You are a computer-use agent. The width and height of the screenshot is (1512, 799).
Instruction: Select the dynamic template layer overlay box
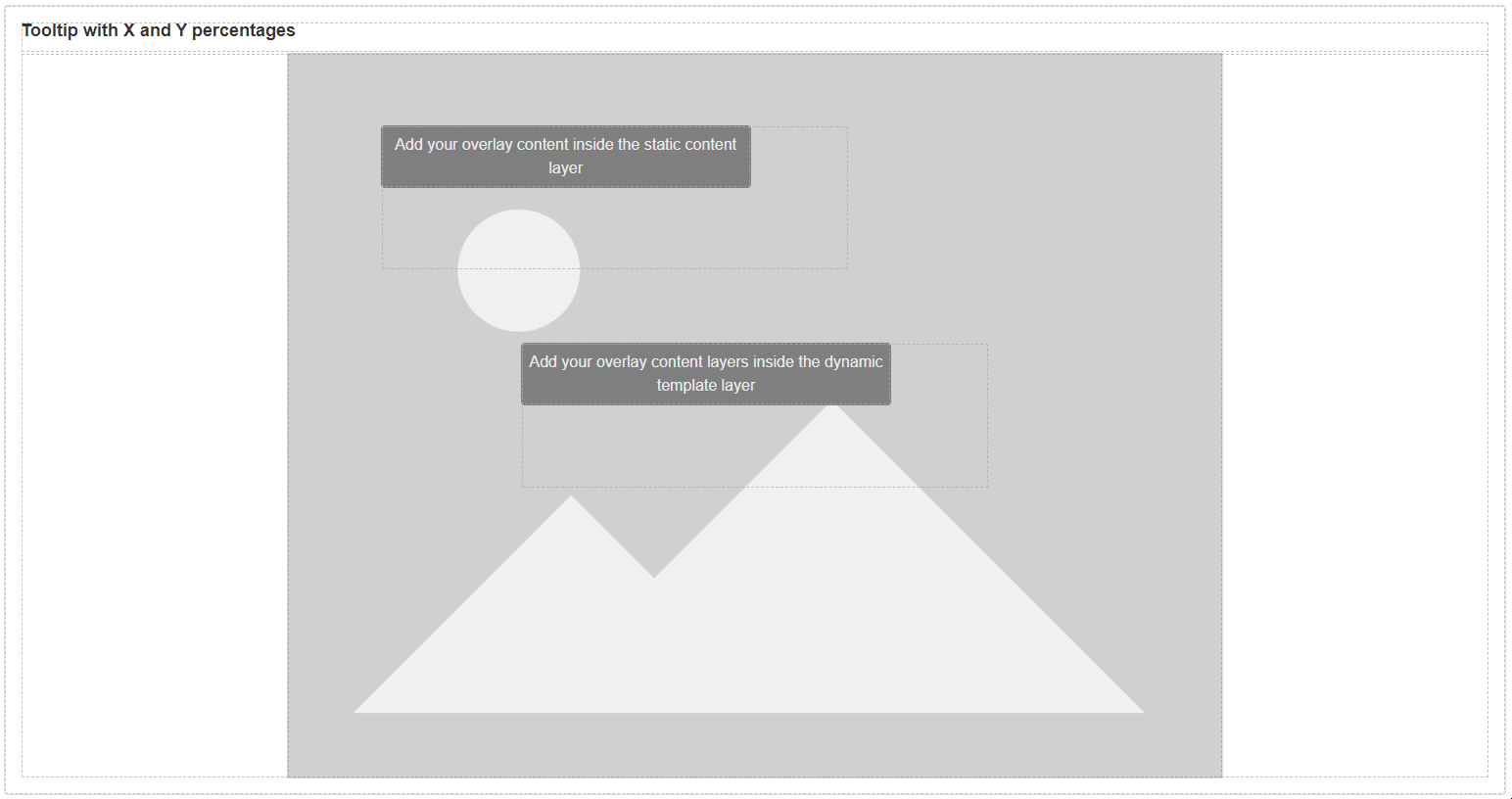(x=706, y=374)
